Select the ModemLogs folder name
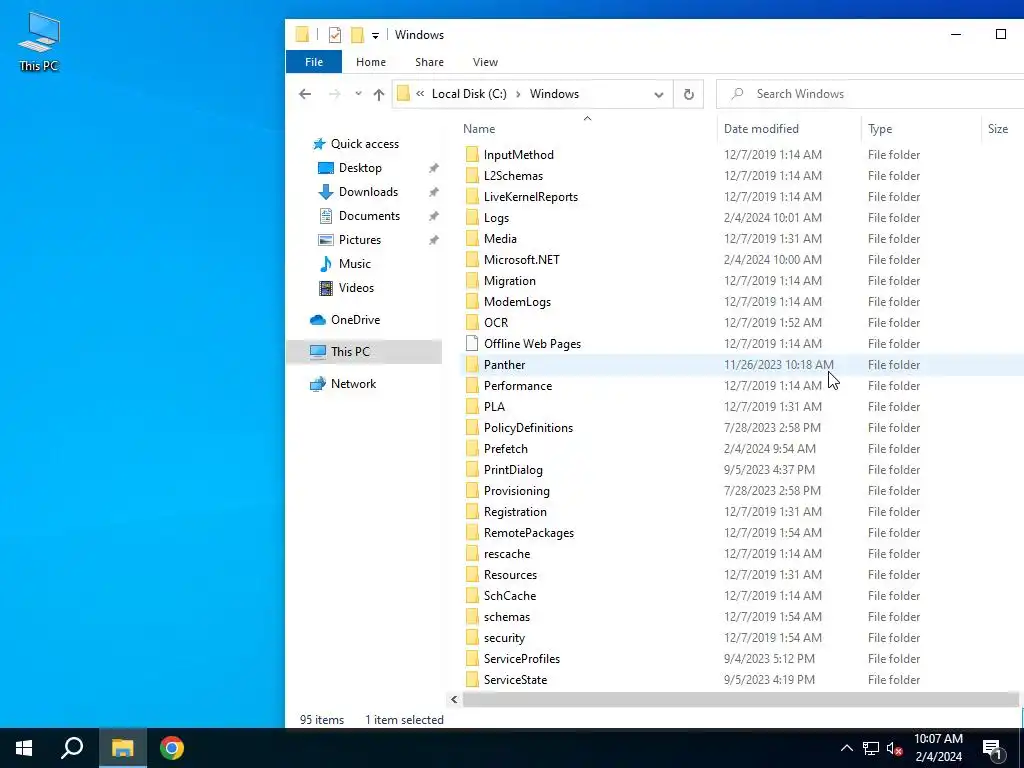Viewport: 1024px width, 768px height. [x=517, y=302]
